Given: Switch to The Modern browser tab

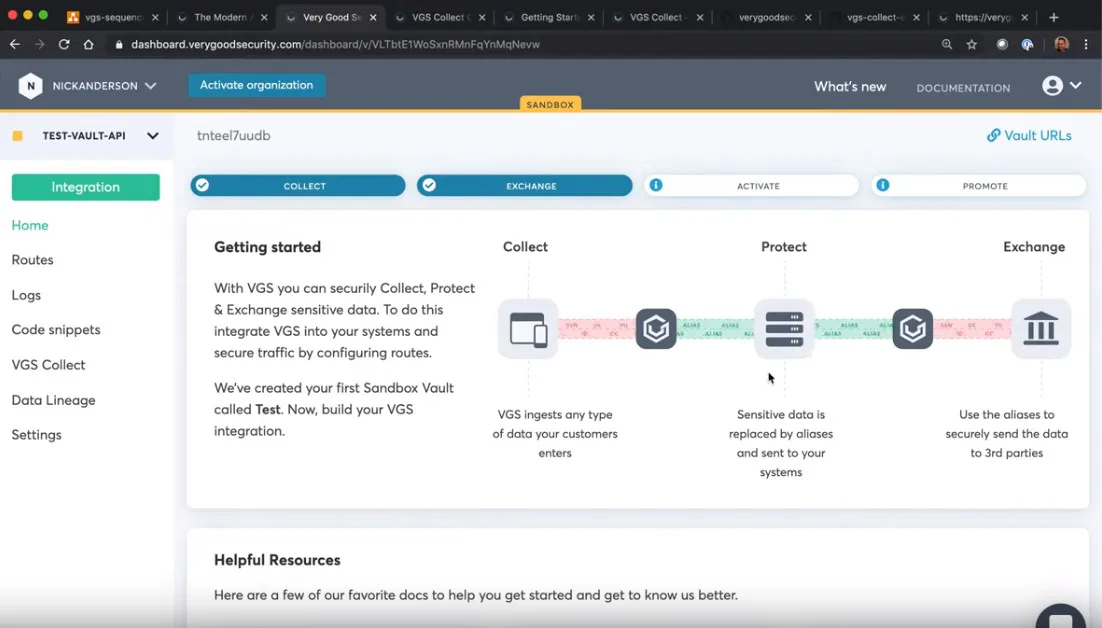Looking at the screenshot, I should [221, 17].
